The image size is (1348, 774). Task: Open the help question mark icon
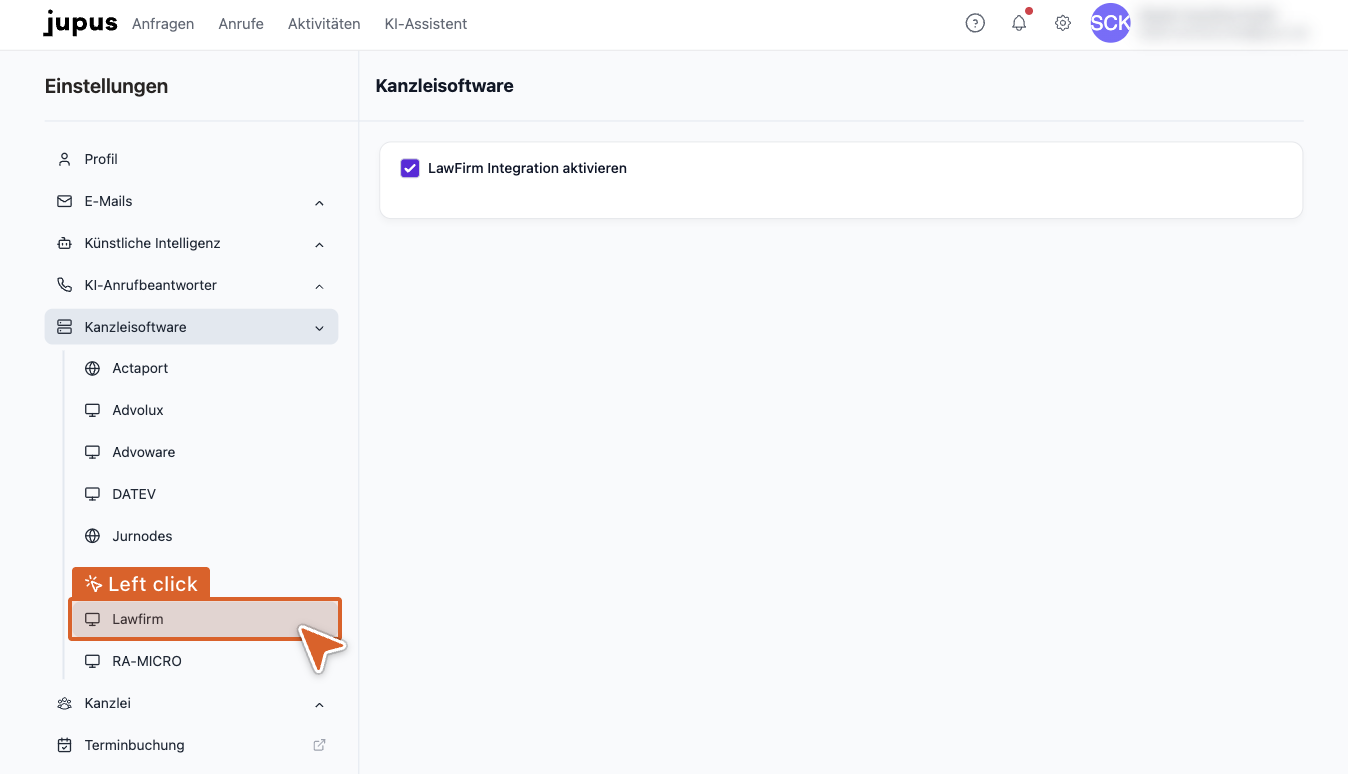(975, 23)
